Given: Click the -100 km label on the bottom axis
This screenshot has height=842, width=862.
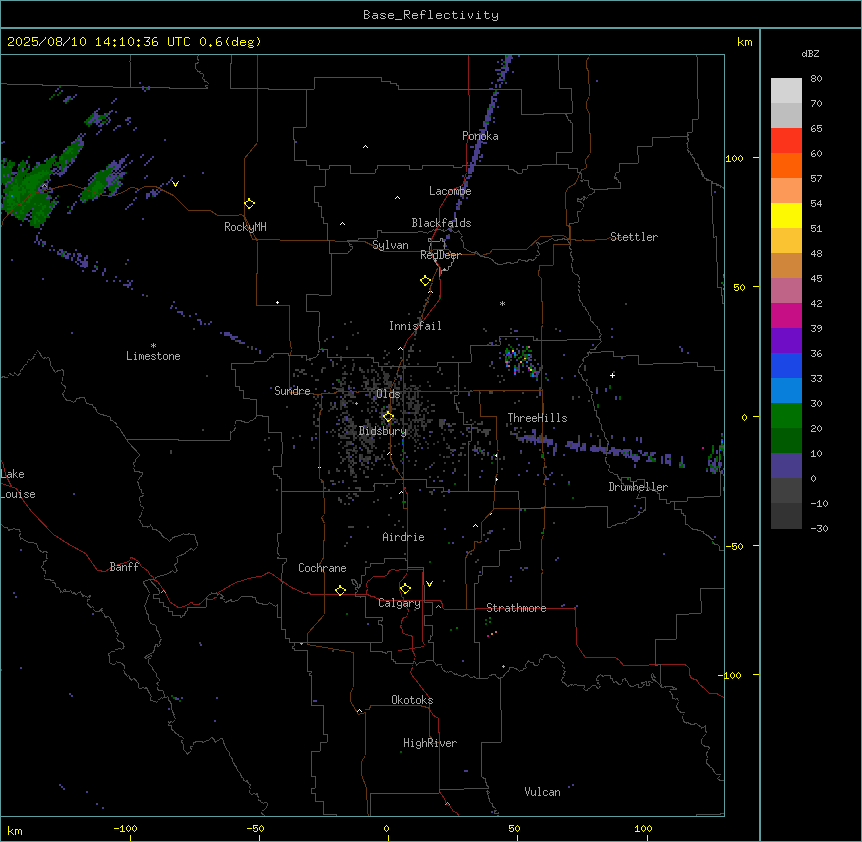Looking at the screenshot, I should click(x=125, y=828).
